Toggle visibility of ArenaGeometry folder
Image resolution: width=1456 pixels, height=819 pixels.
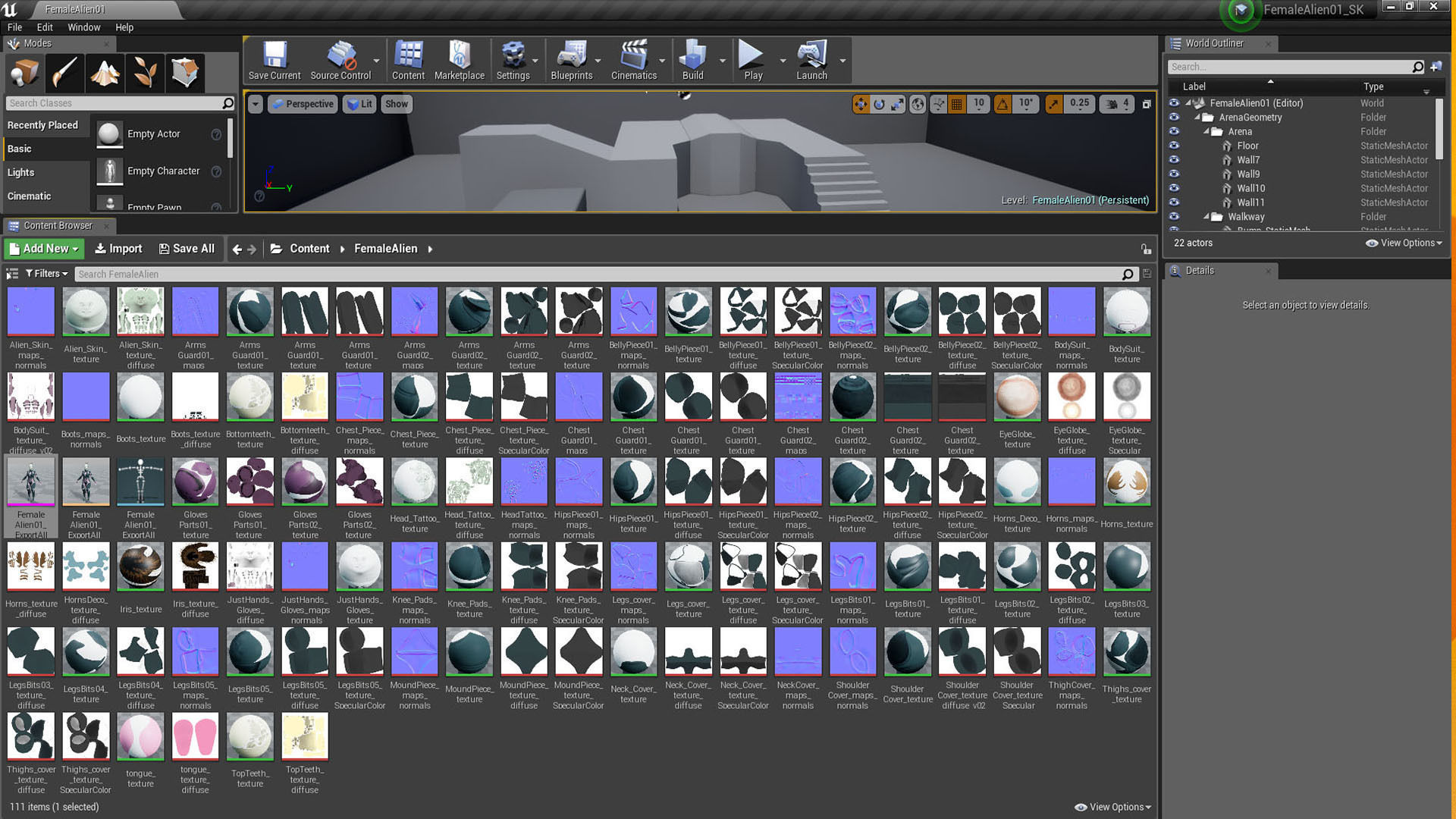(1174, 117)
